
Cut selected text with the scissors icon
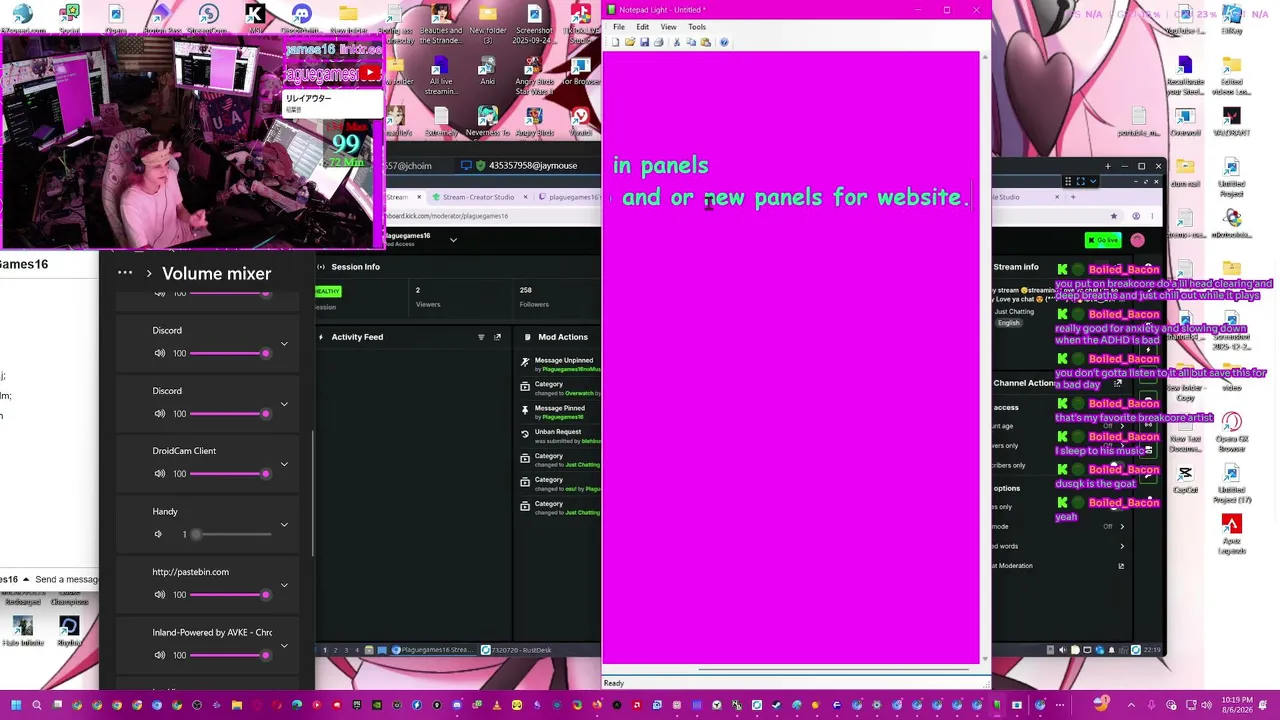(677, 42)
